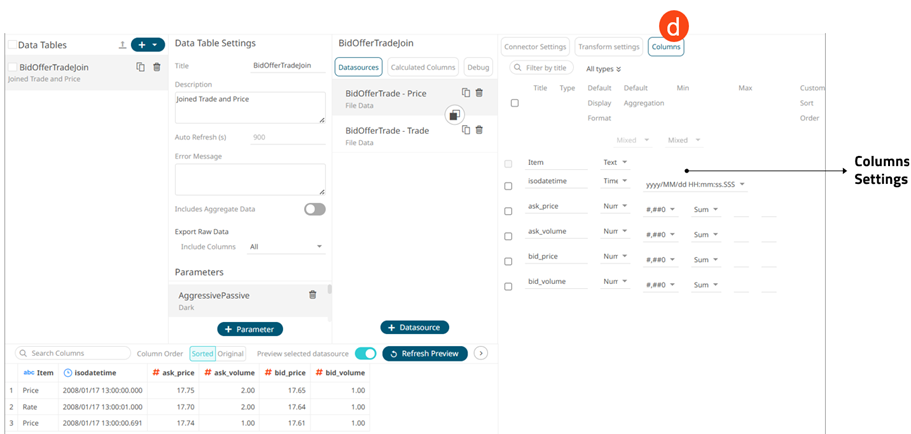911x434 pixels.
Task: Click the join icon between datasources
Action: tap(454, 115)
